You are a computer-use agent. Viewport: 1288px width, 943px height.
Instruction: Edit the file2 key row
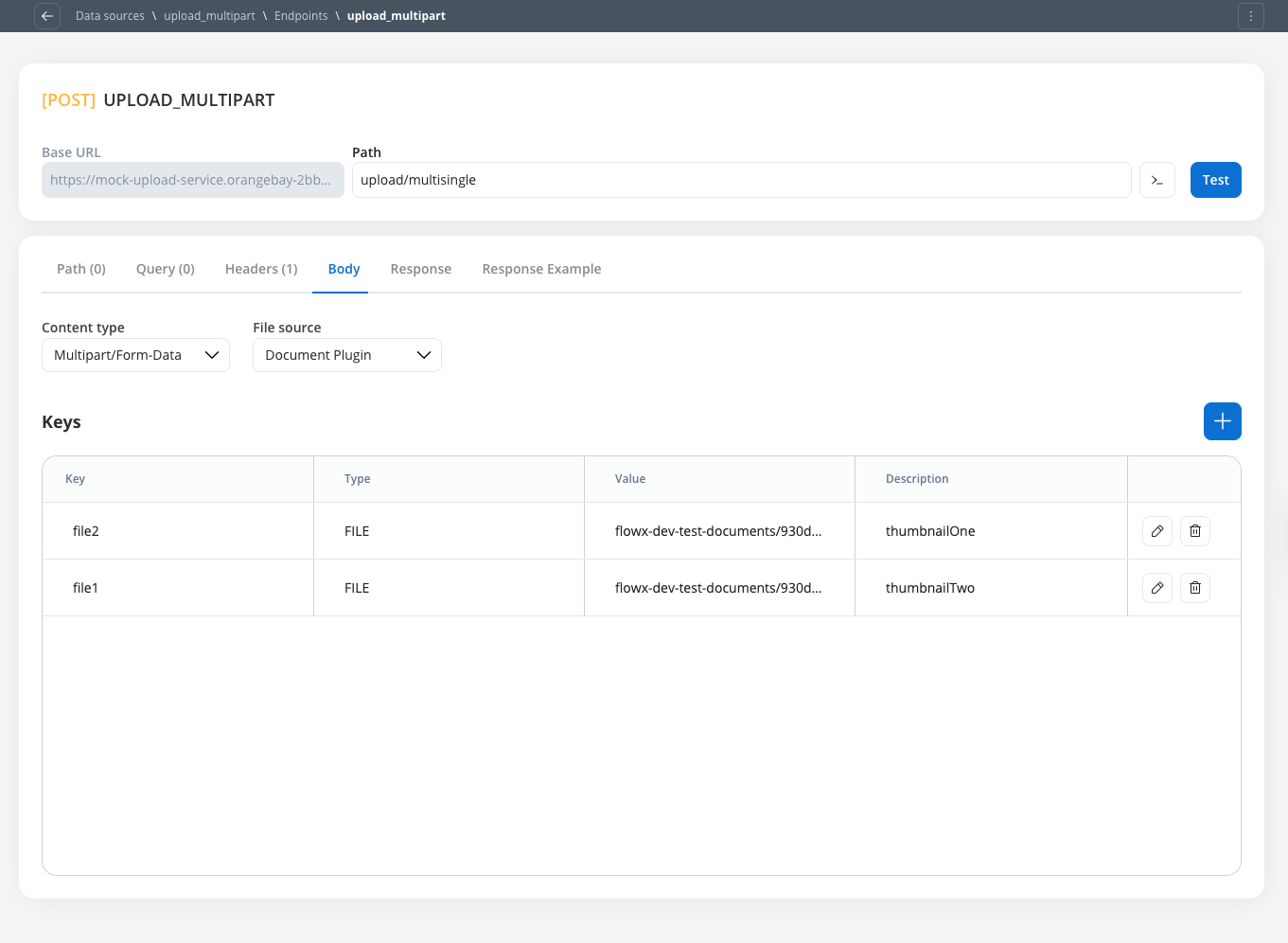coord(1156,531)
